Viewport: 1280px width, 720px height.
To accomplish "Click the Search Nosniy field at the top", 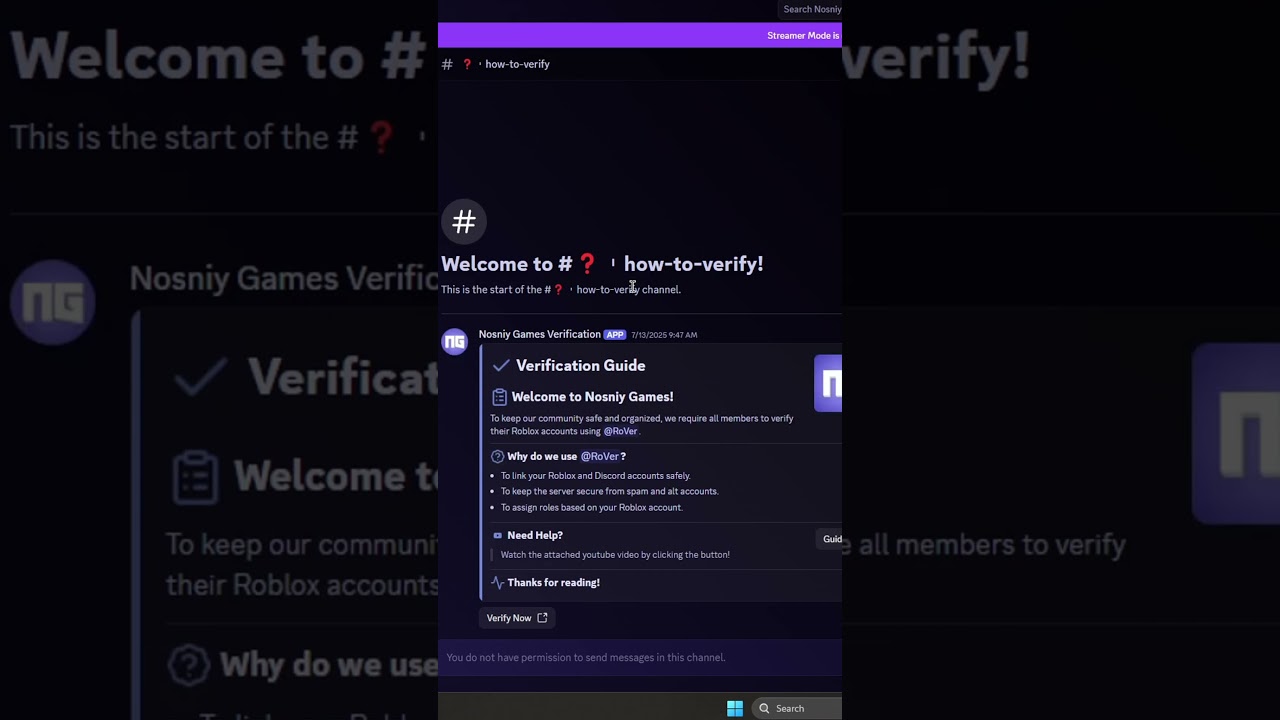I will (x=810, y=9).
